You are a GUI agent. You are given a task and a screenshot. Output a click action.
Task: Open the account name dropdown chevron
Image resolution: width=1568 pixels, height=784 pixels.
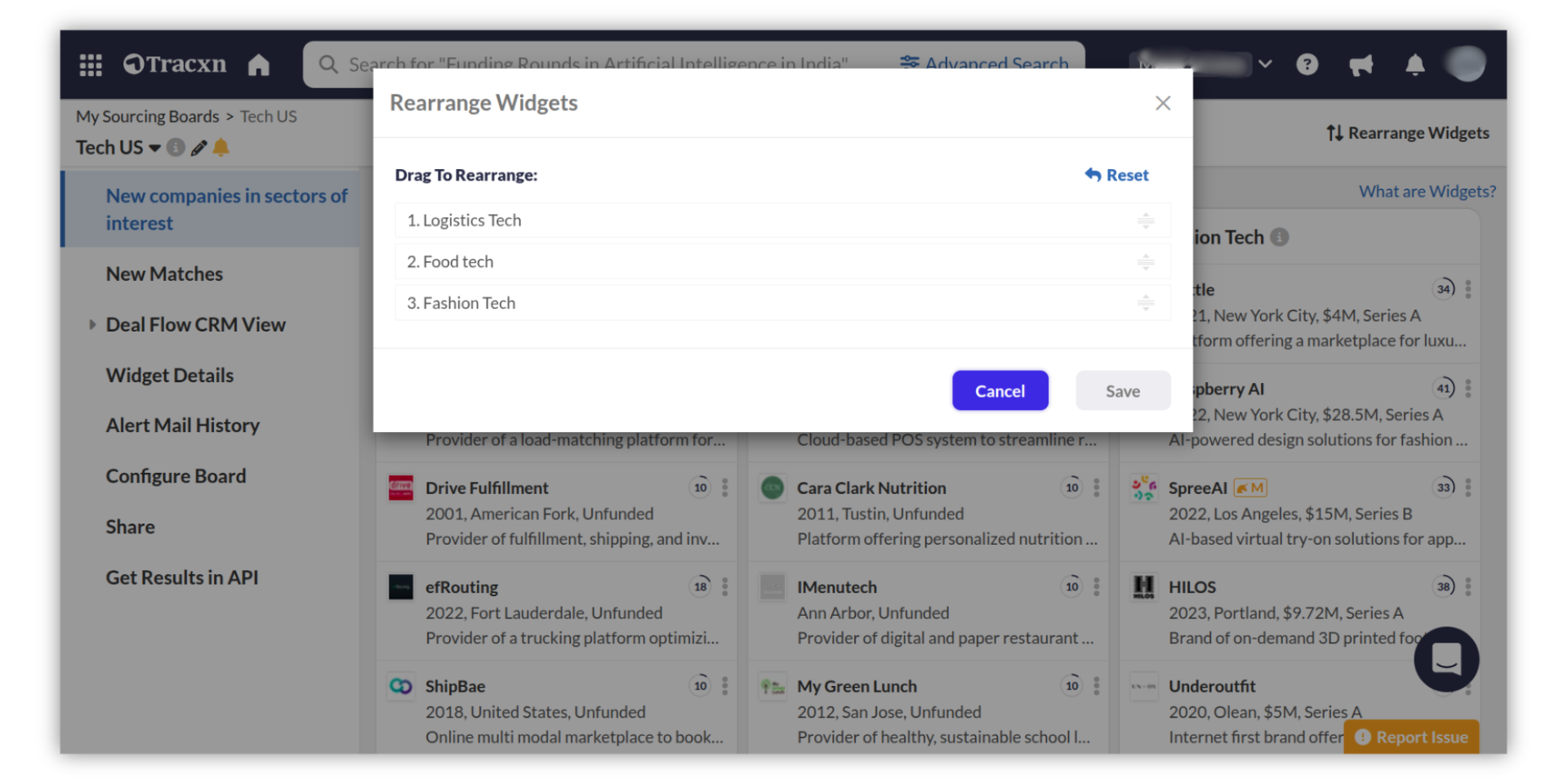1265,64
